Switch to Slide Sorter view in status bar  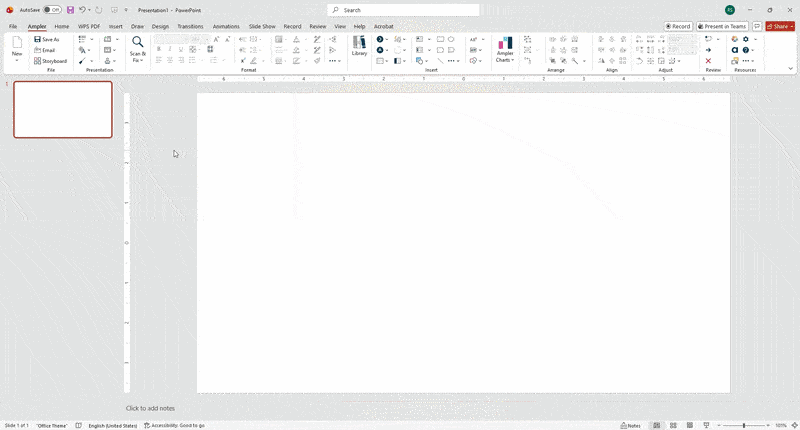click(x=673, y=425)
